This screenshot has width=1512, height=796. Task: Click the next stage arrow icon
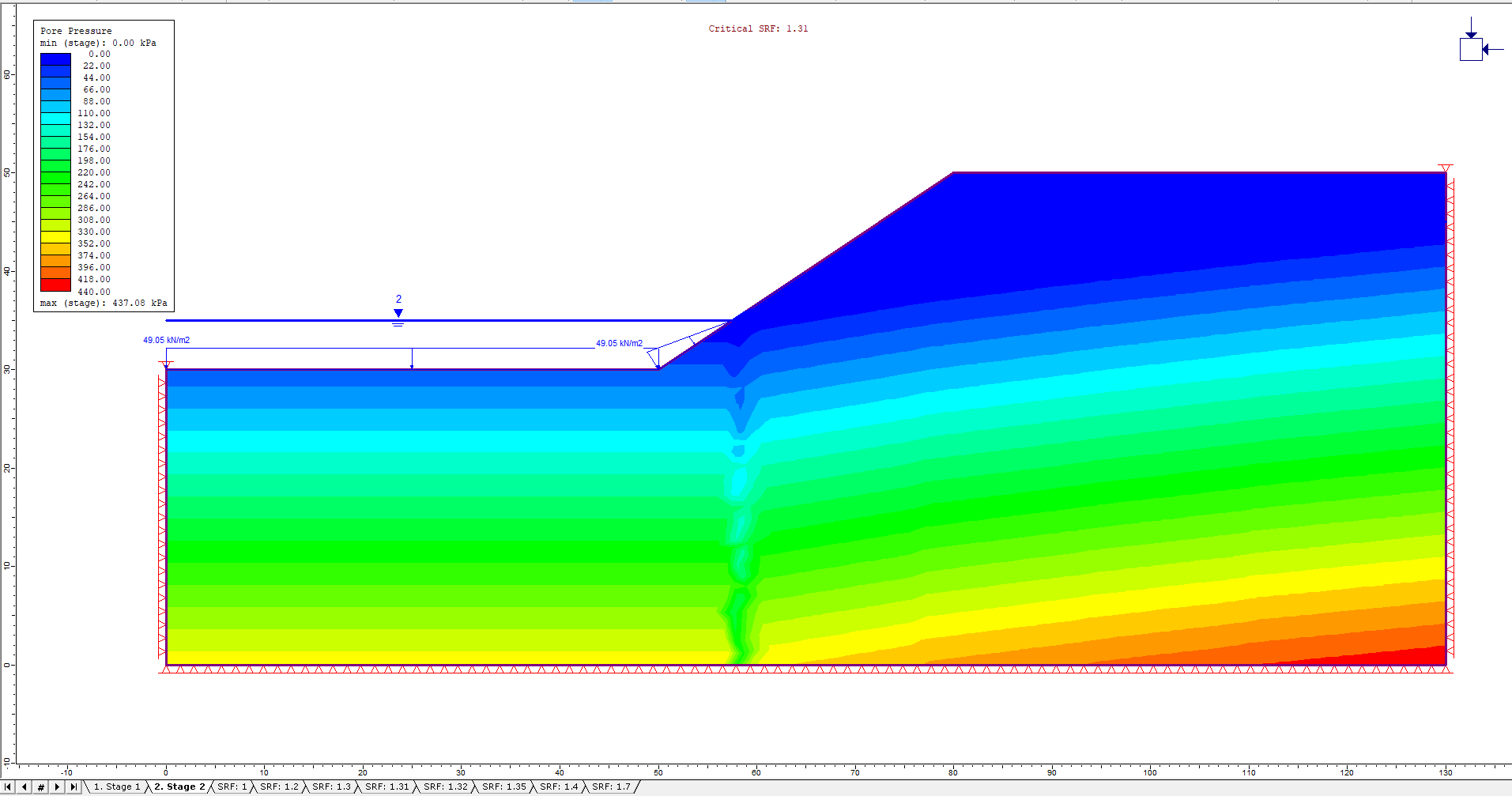(x=57, y=787)
